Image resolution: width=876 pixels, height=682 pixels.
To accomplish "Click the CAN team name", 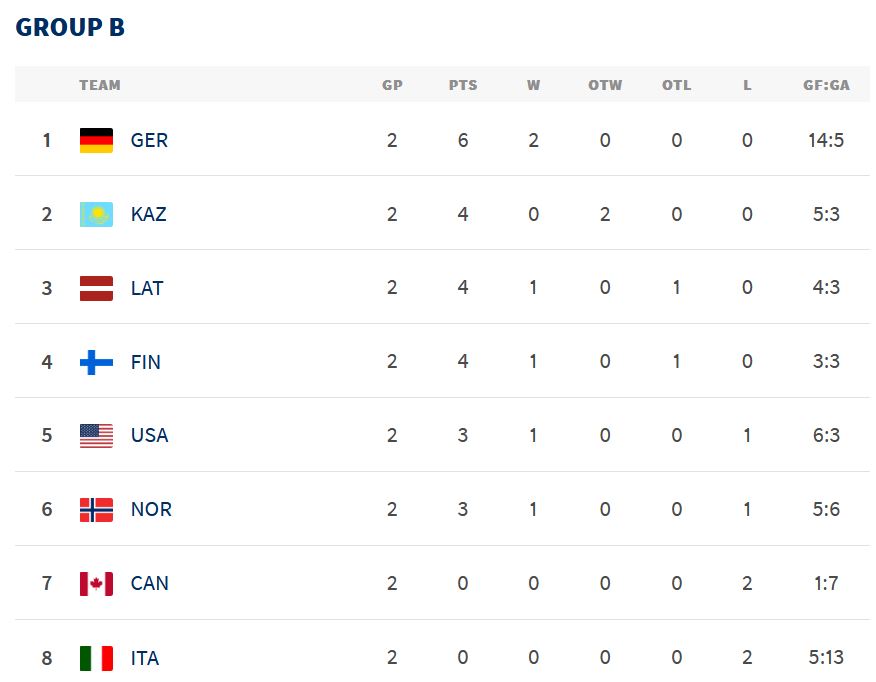I will (x=149, y=584).
